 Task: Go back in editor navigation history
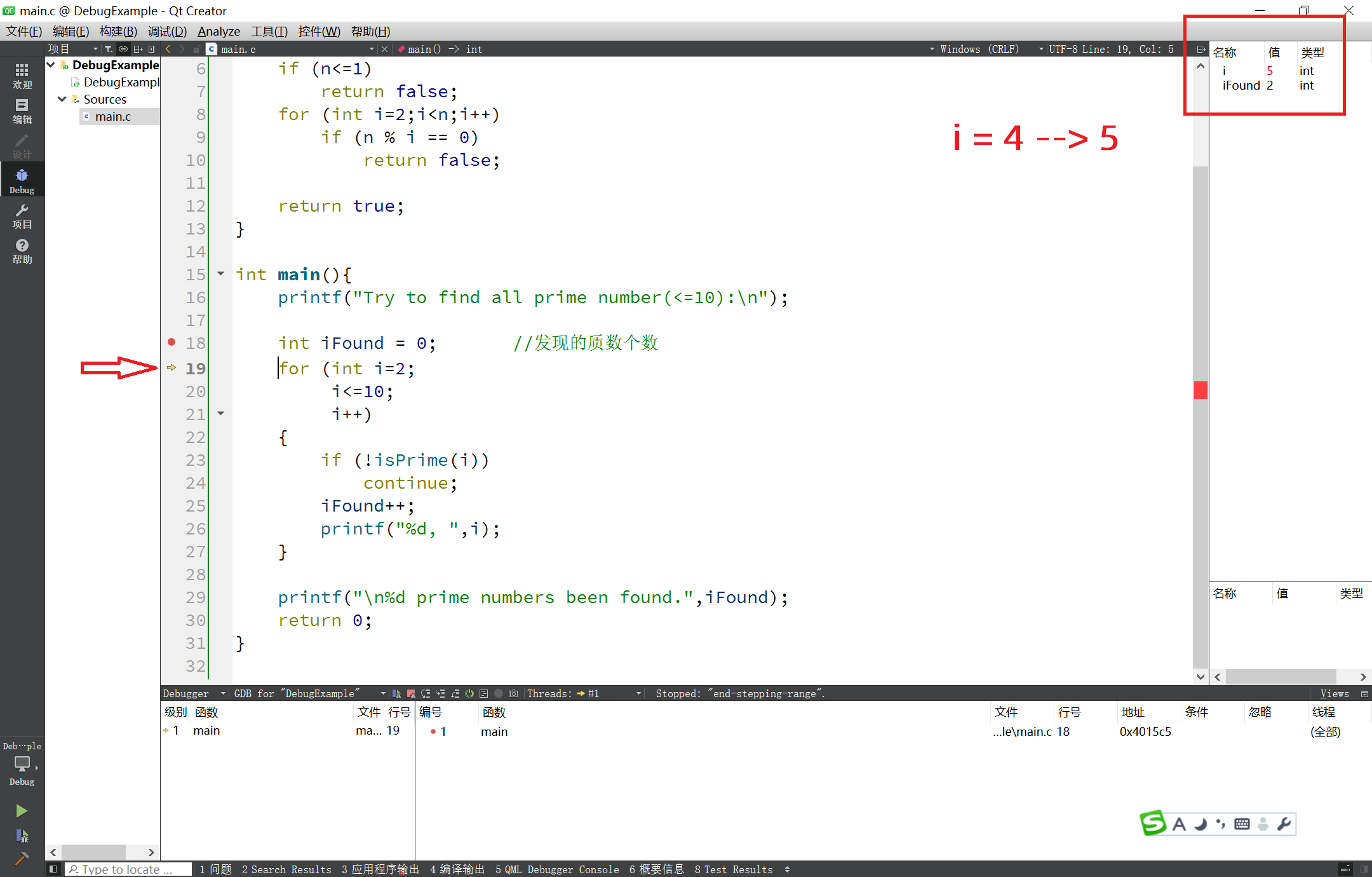pos(168,49)
